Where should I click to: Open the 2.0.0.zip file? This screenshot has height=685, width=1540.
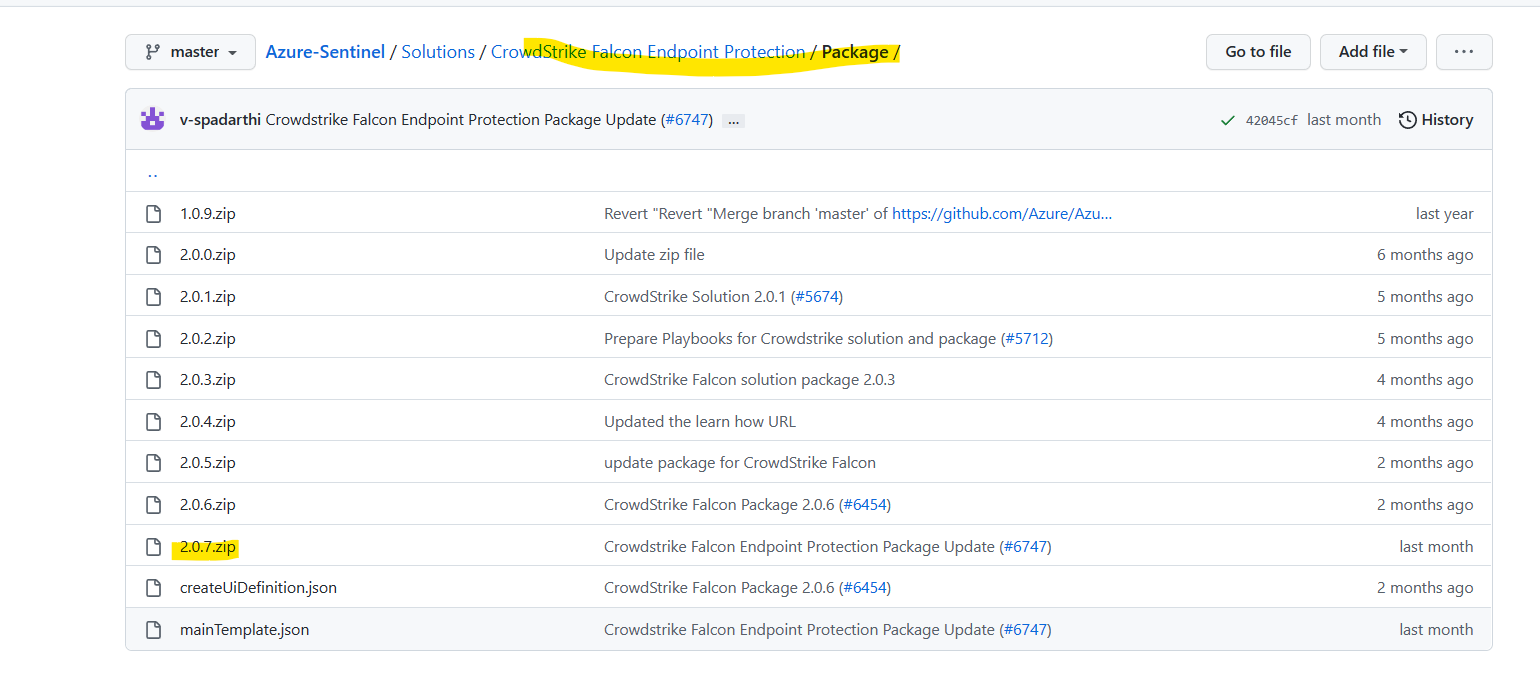(208, 255)
